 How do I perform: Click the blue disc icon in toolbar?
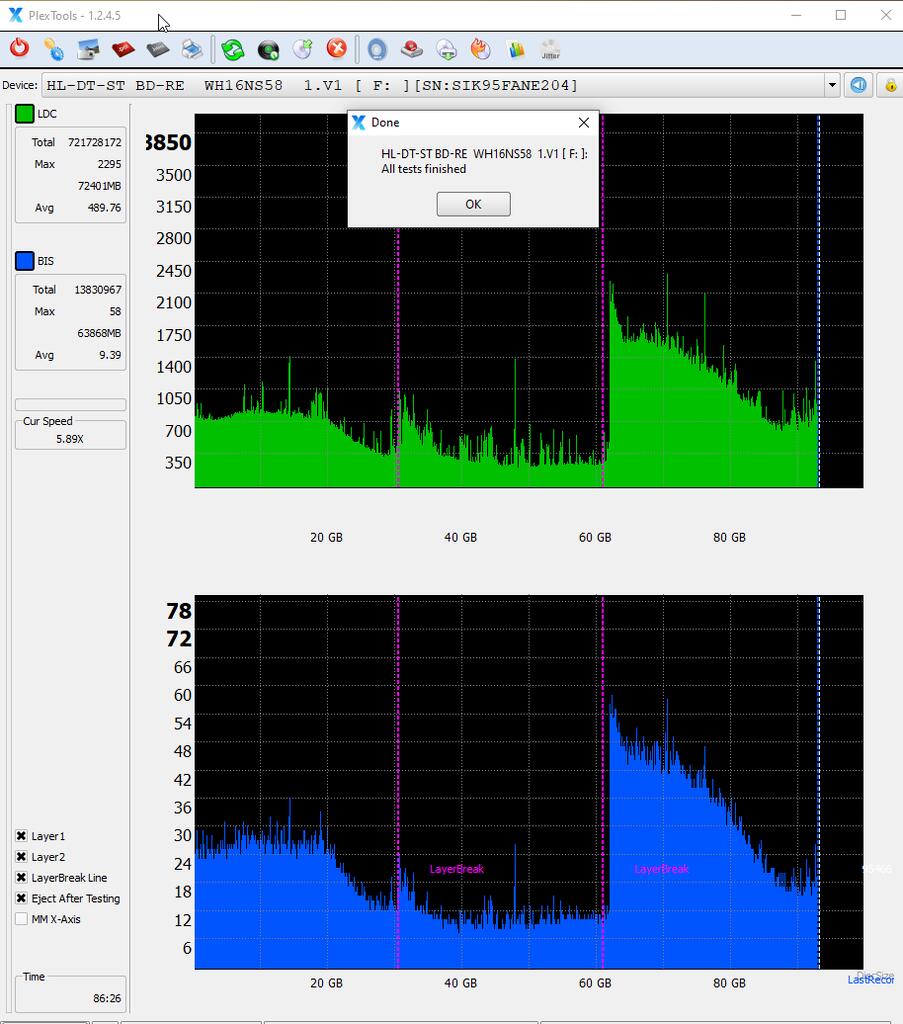click(377, 50)
